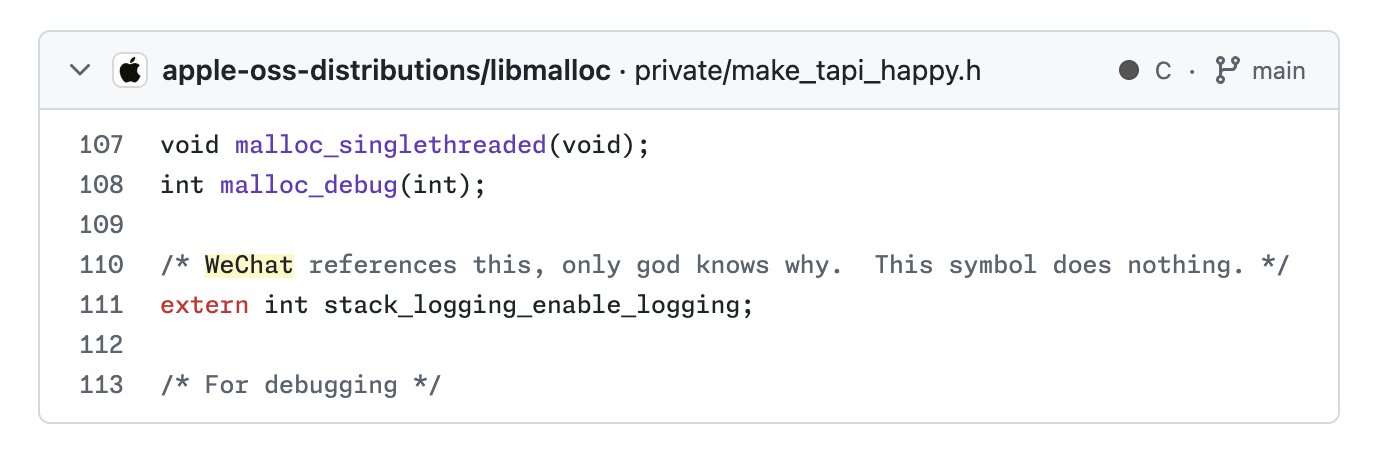Click line number 109
1378x458 pixels.
point(100,225)
